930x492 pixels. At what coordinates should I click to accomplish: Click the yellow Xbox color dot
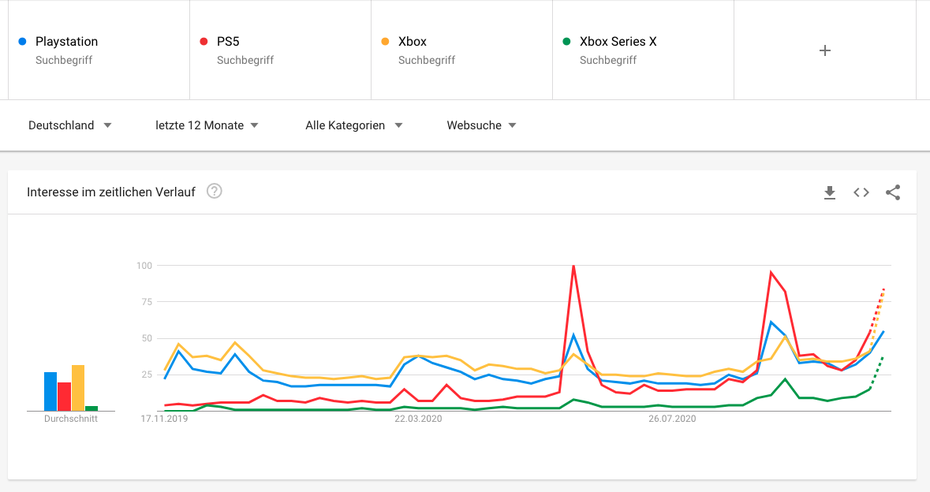386,41
